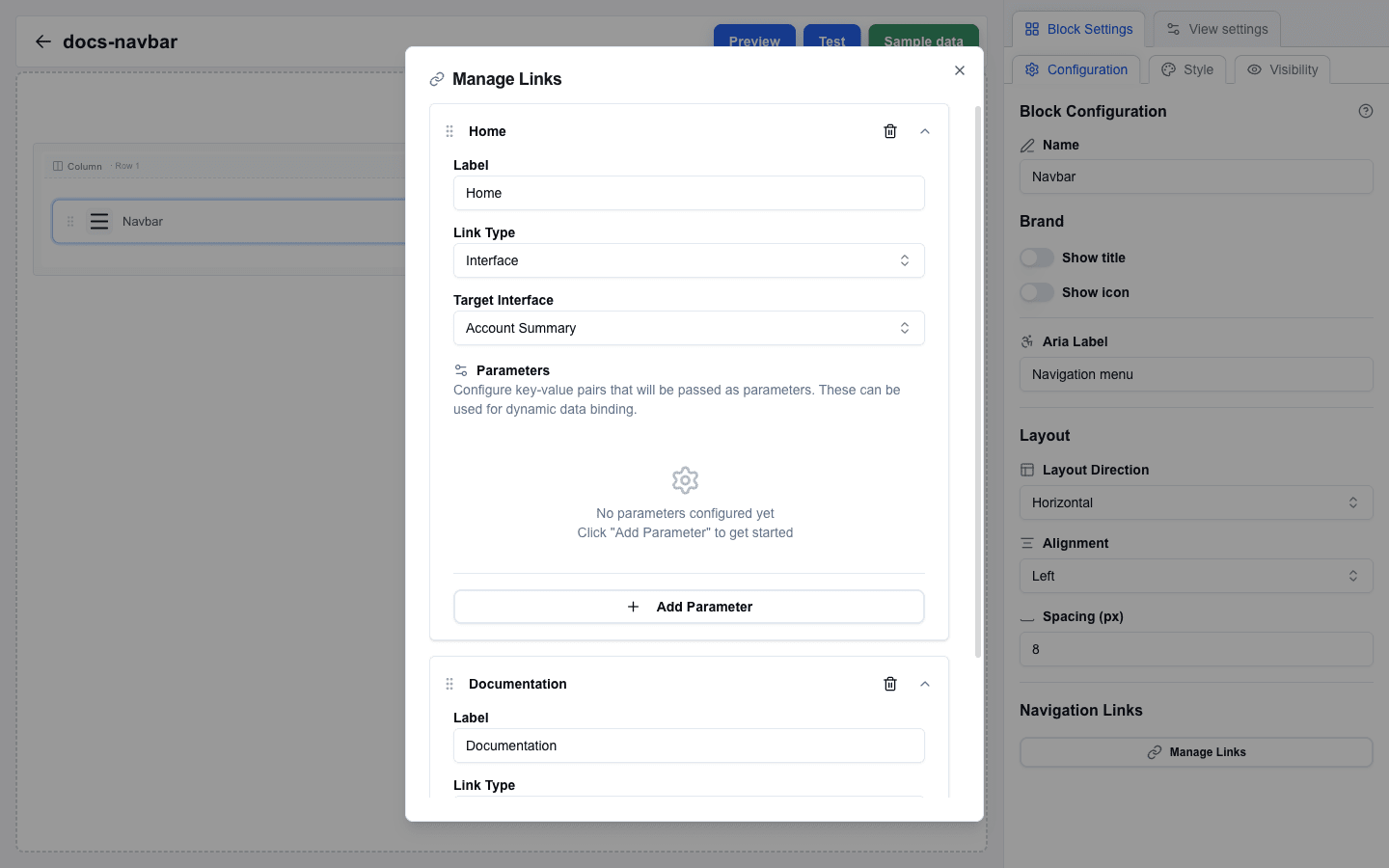Click the Manage Links button in sidebar
This screenshot has height=868, width=1389.
1196,752
